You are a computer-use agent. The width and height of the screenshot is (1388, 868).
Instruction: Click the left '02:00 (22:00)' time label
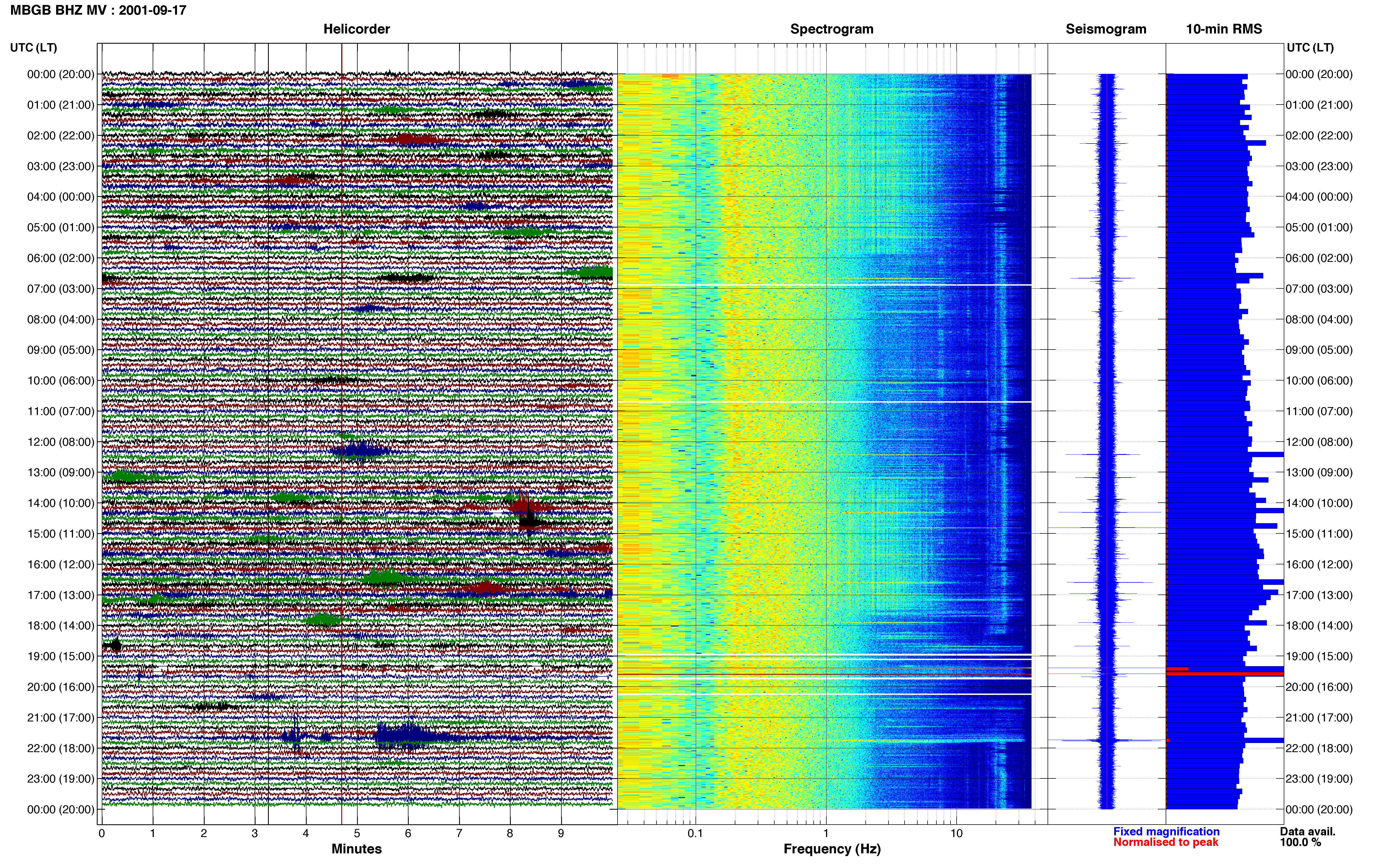coord(61,135)
